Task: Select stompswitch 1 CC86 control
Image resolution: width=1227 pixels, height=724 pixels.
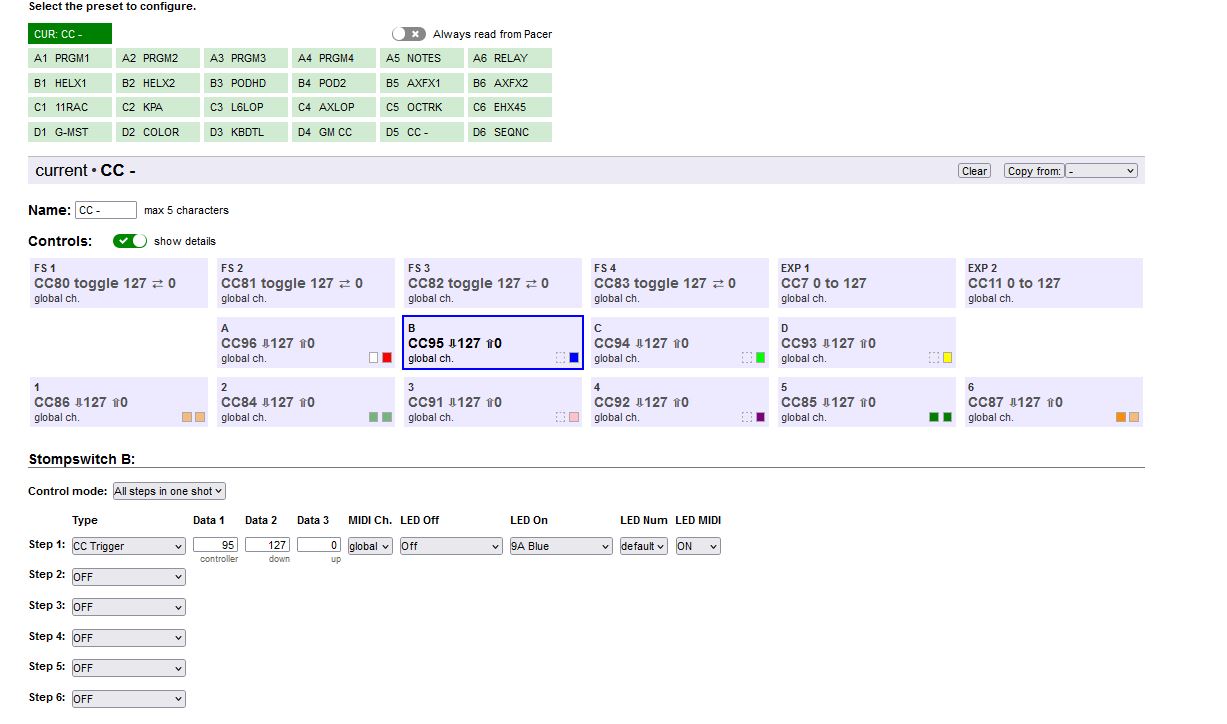Action: pyautogui.click(x=118, y=402)
